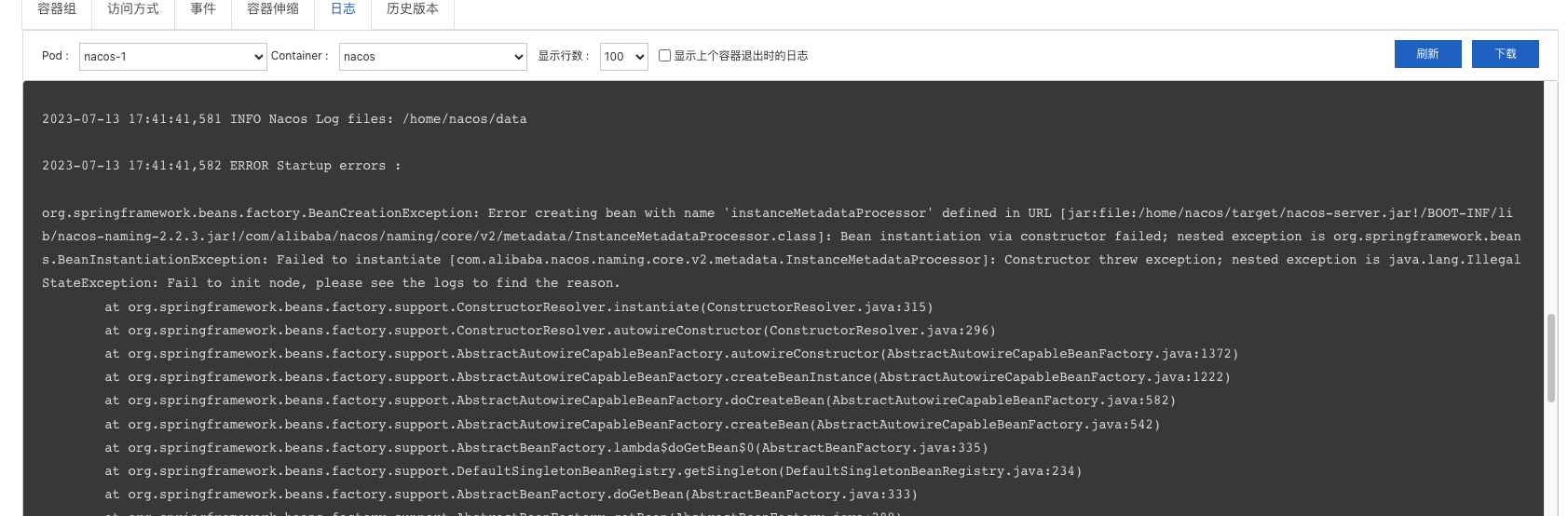Open the 历史版本 tab

tap(413, 9)
